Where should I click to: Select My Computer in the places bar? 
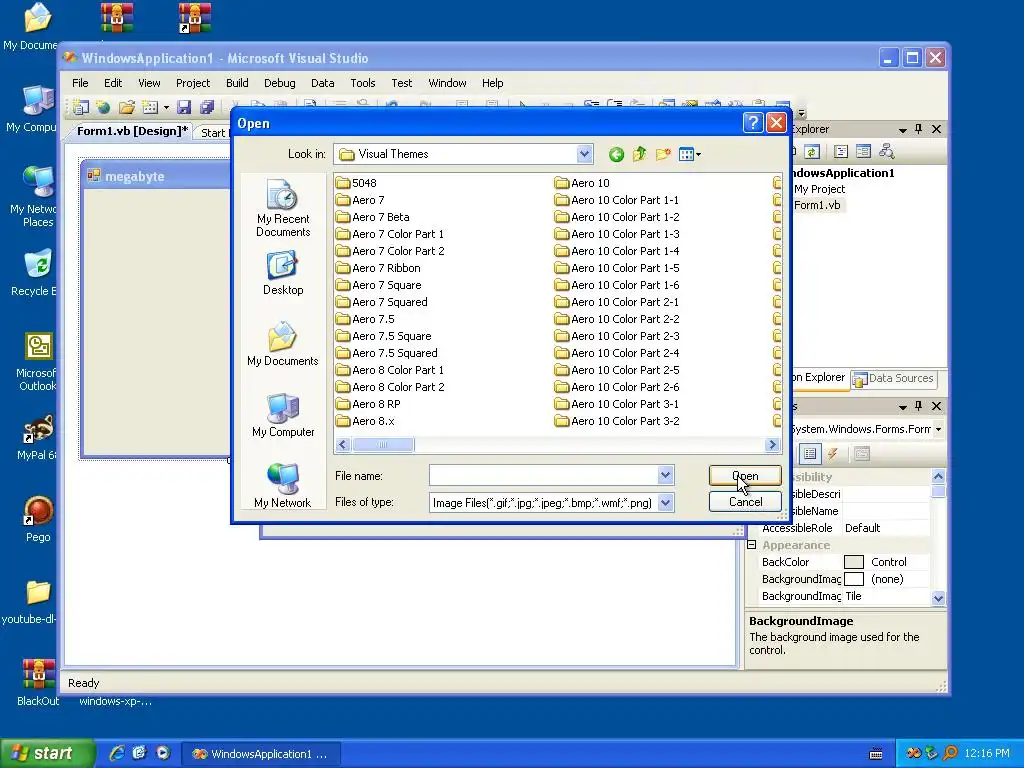(x=283, y=415)
